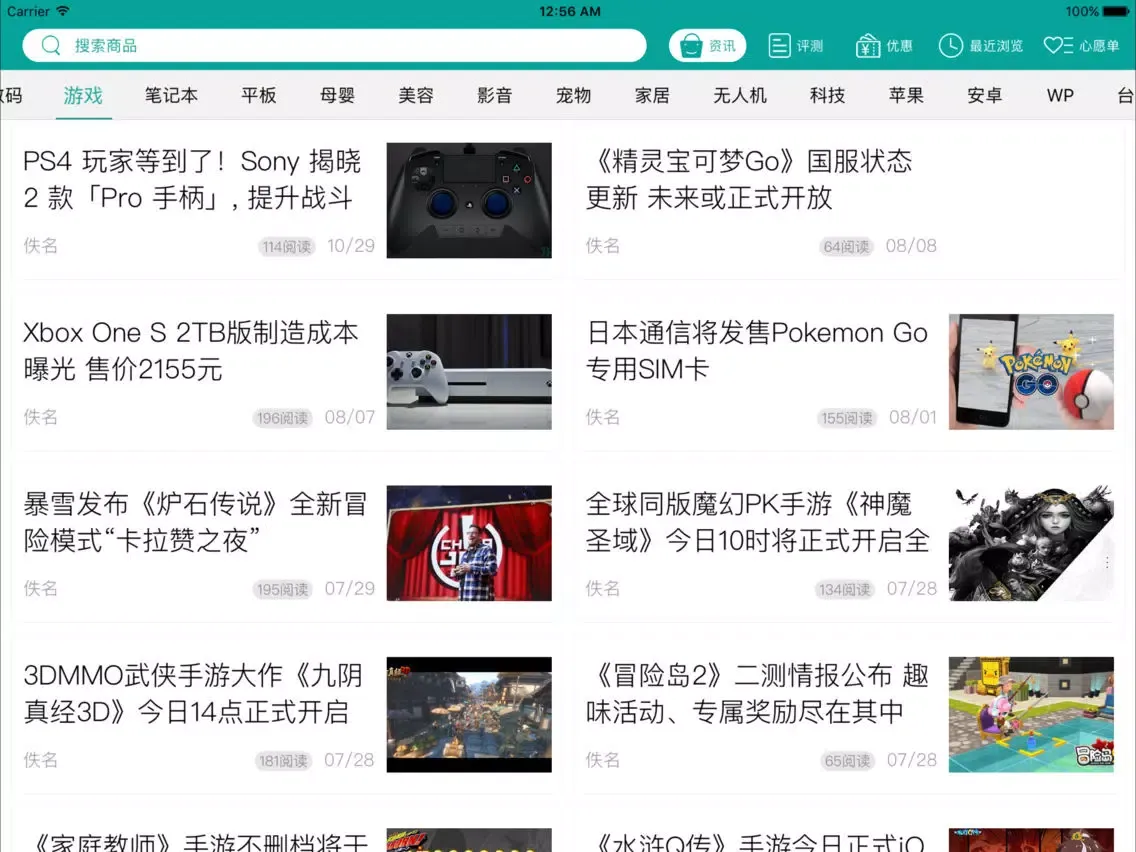1136x852 pixels.
Task: Click the 64阅读 read count badge
Action: tap(846, 246)
